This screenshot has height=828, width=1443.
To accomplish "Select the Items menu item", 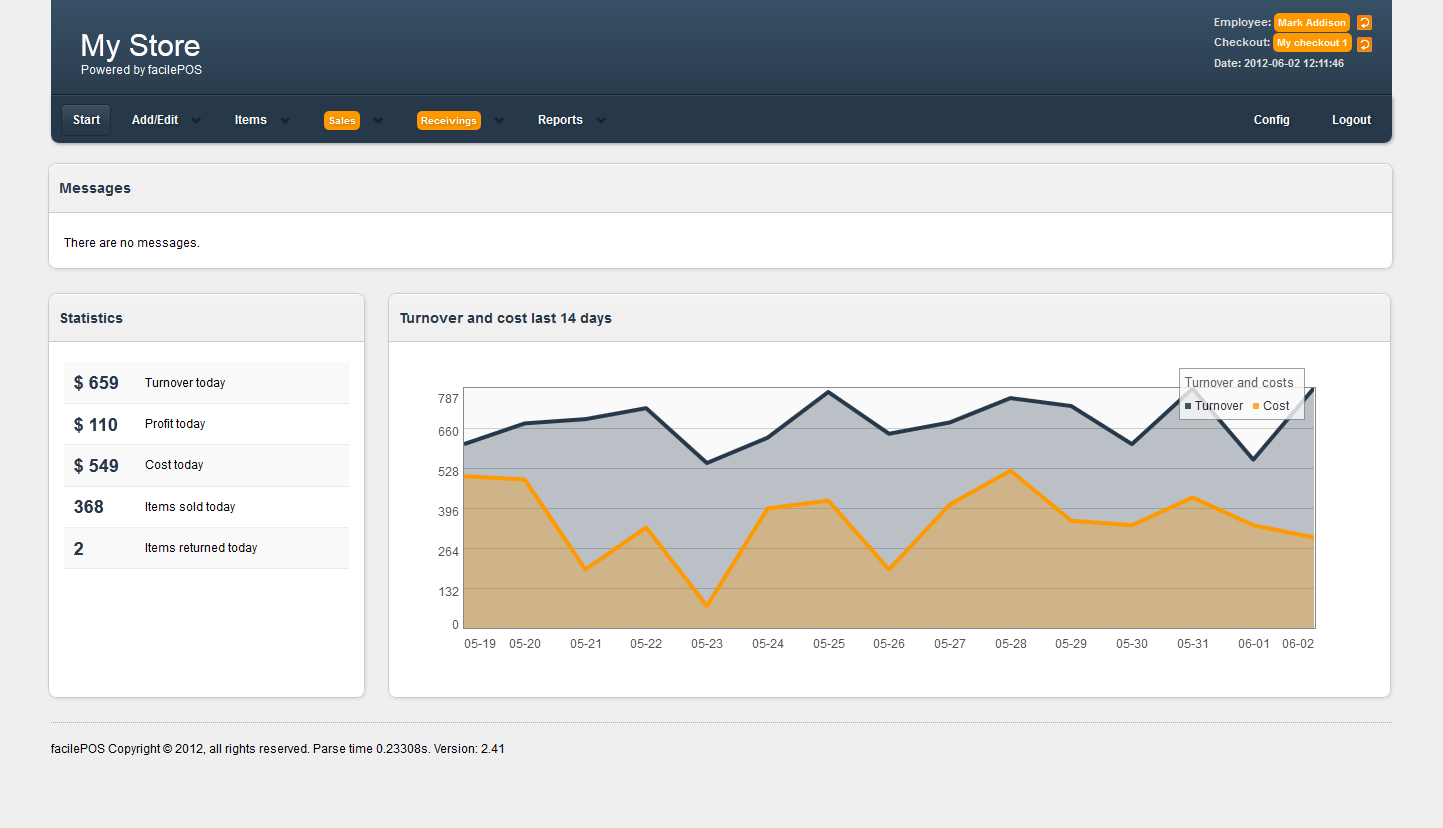I will click(x=250, y=120).
